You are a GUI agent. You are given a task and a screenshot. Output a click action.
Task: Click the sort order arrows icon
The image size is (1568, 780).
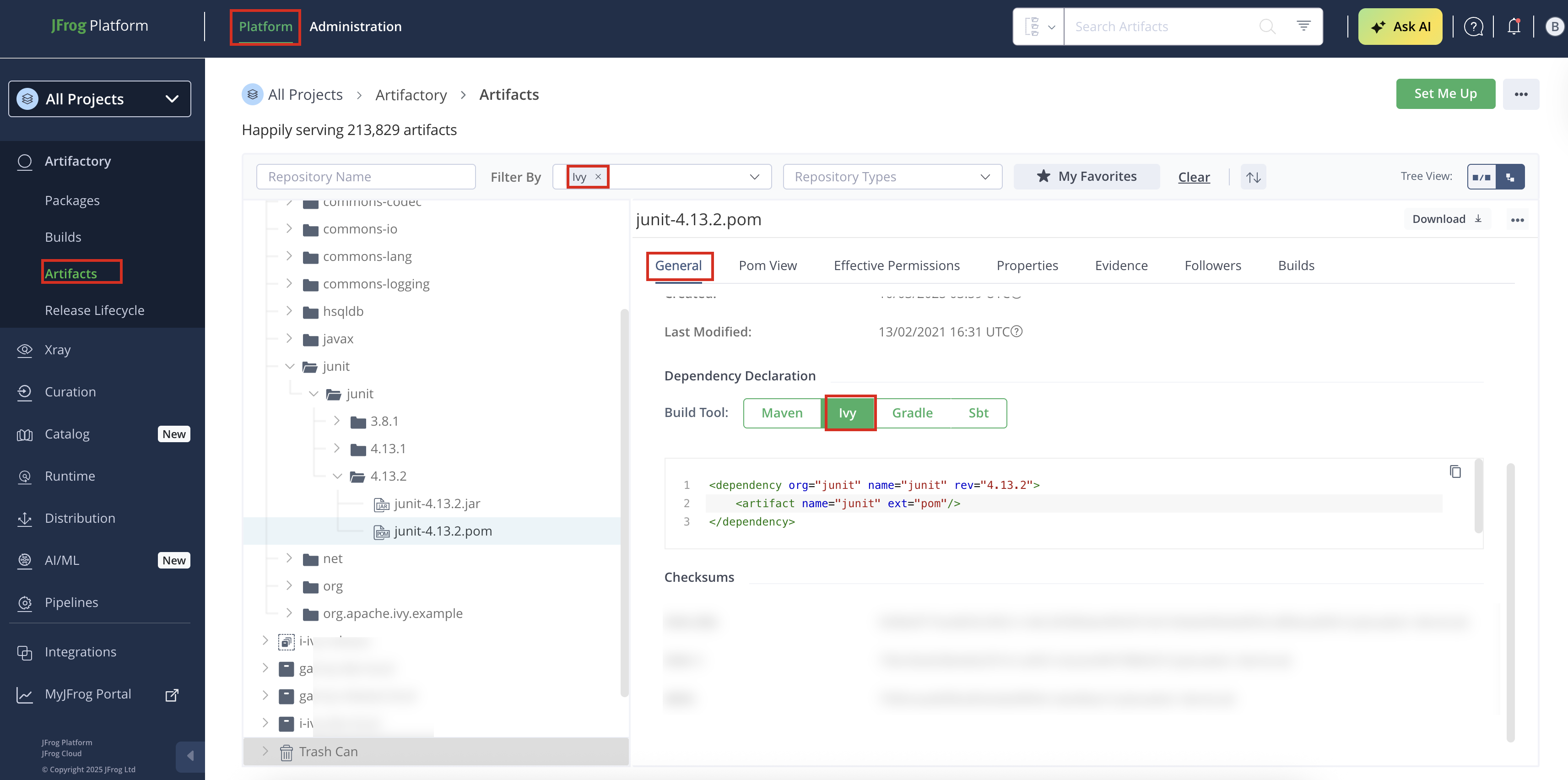coord(1253,177)
